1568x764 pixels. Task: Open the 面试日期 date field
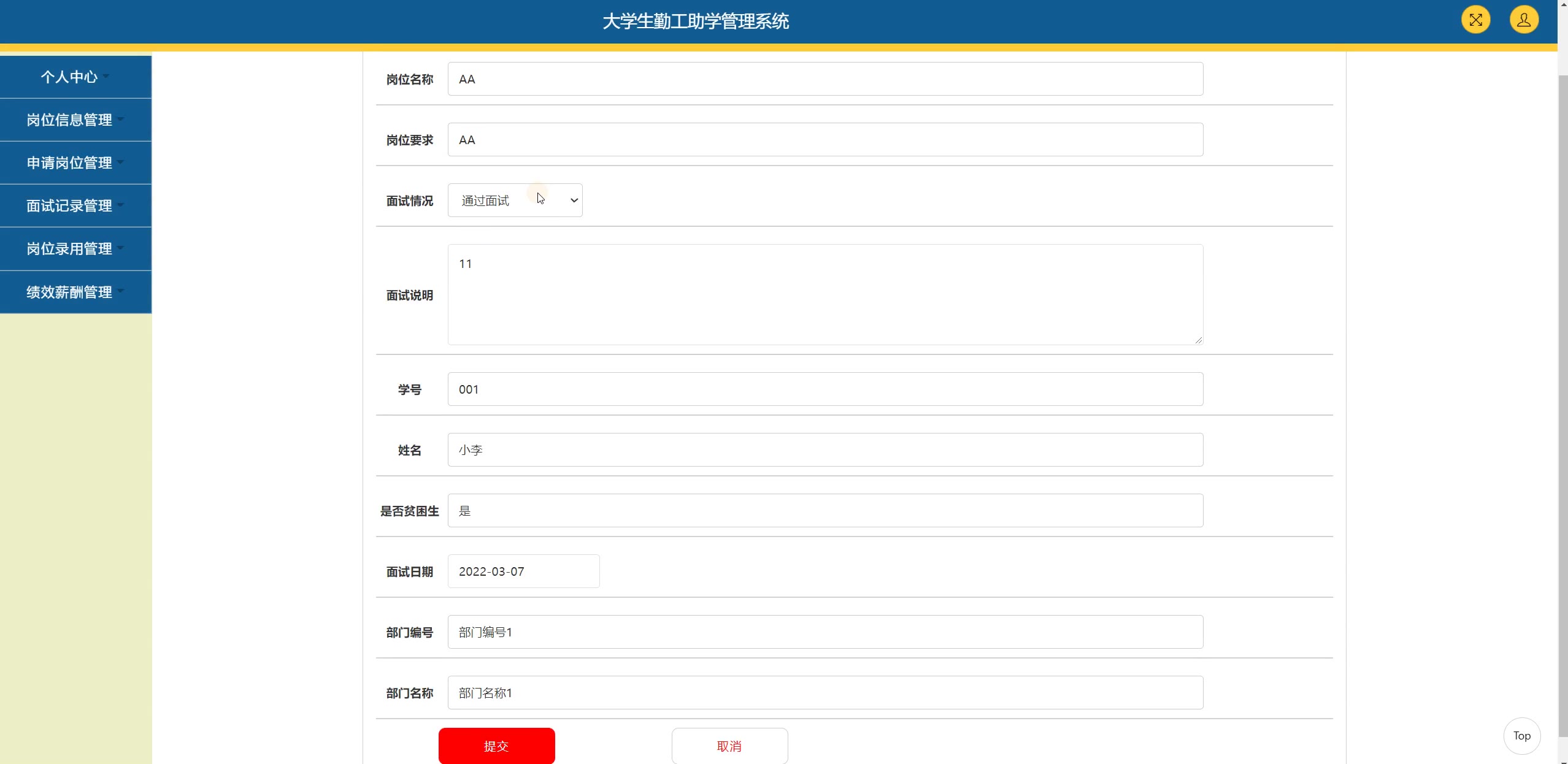pyautogui.click(x=523, y=571)
